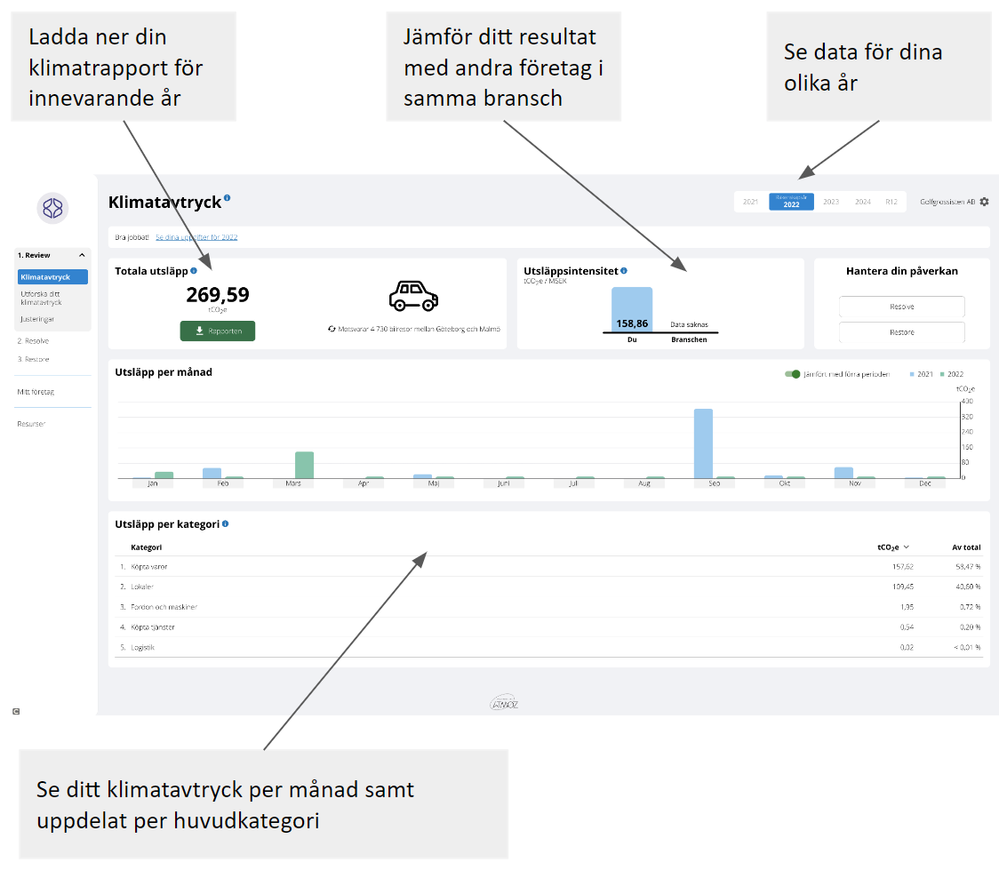Toggle Jämfört med förra perioden switch
Screen dimensions: 999x870
[792, 374]
